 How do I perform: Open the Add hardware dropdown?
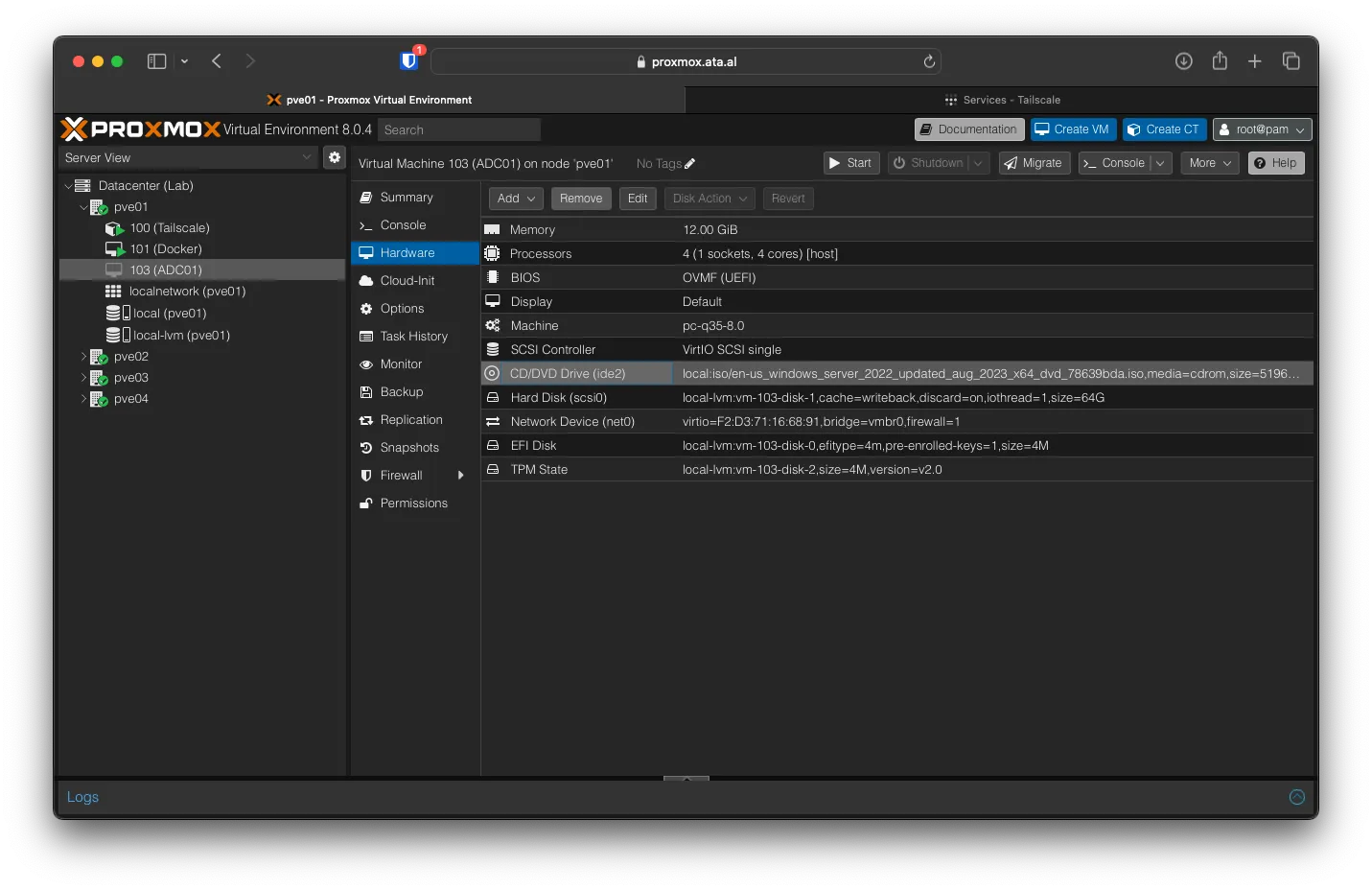click(x=516, y=199)
